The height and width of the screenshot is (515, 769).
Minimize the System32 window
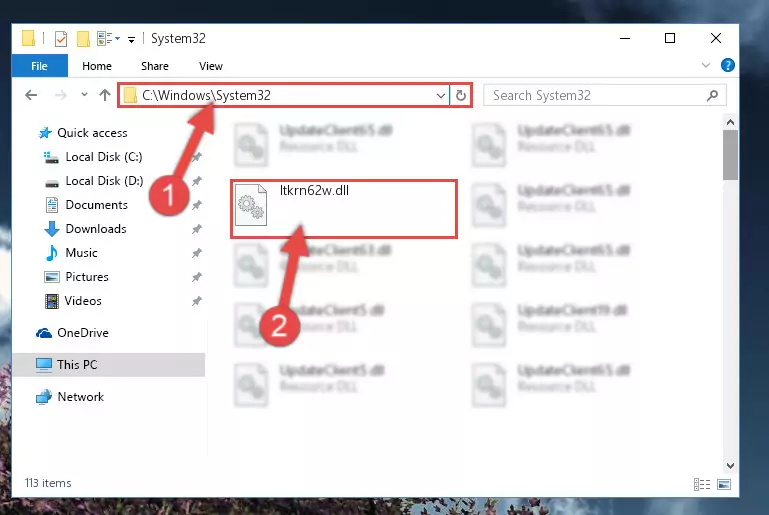(625, 38)
